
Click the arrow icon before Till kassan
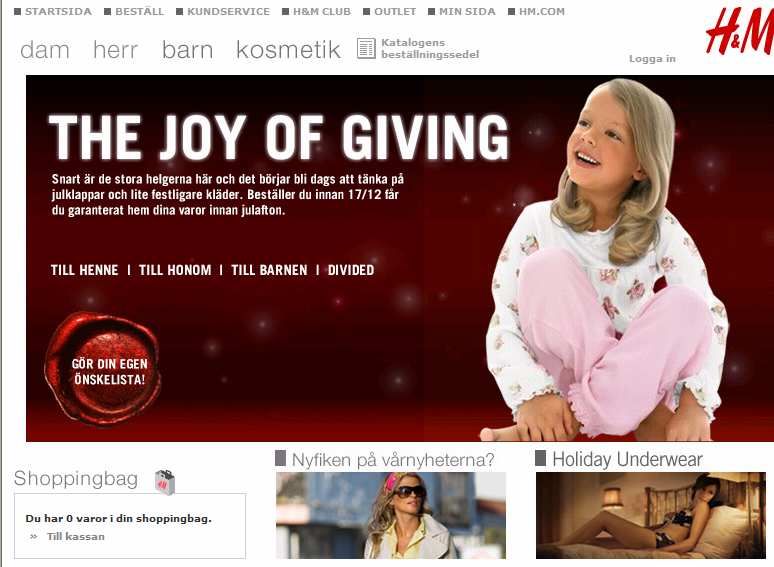(34, 536)
